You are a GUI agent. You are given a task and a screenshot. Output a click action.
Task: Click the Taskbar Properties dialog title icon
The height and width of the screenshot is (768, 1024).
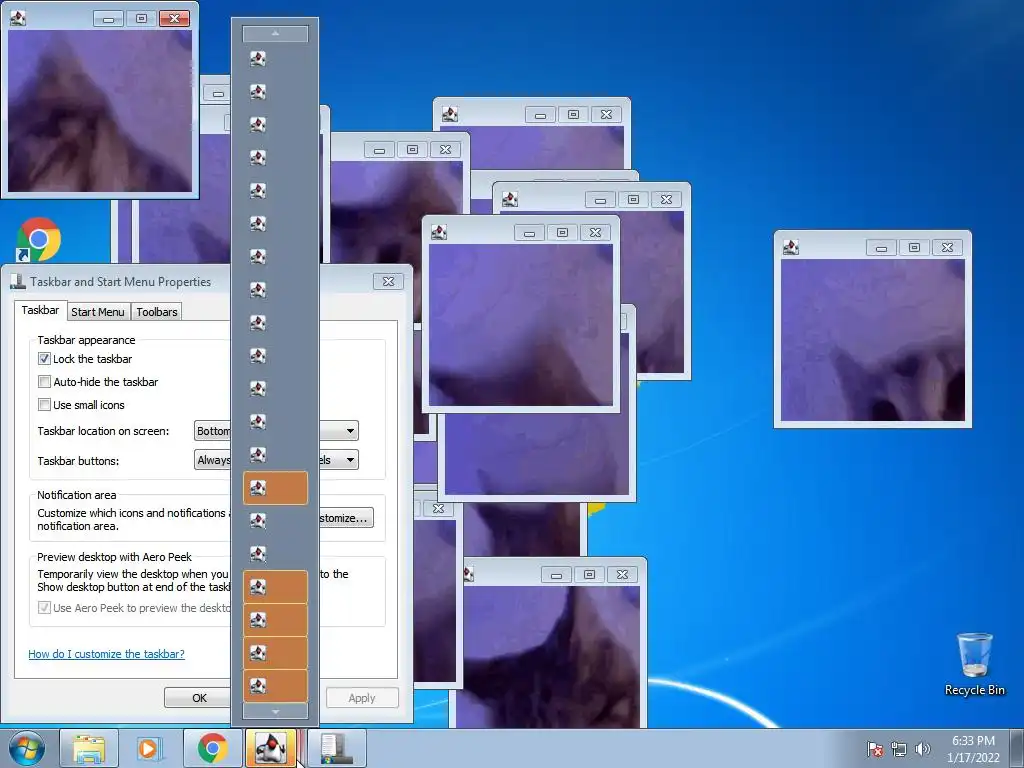(18, 281)
